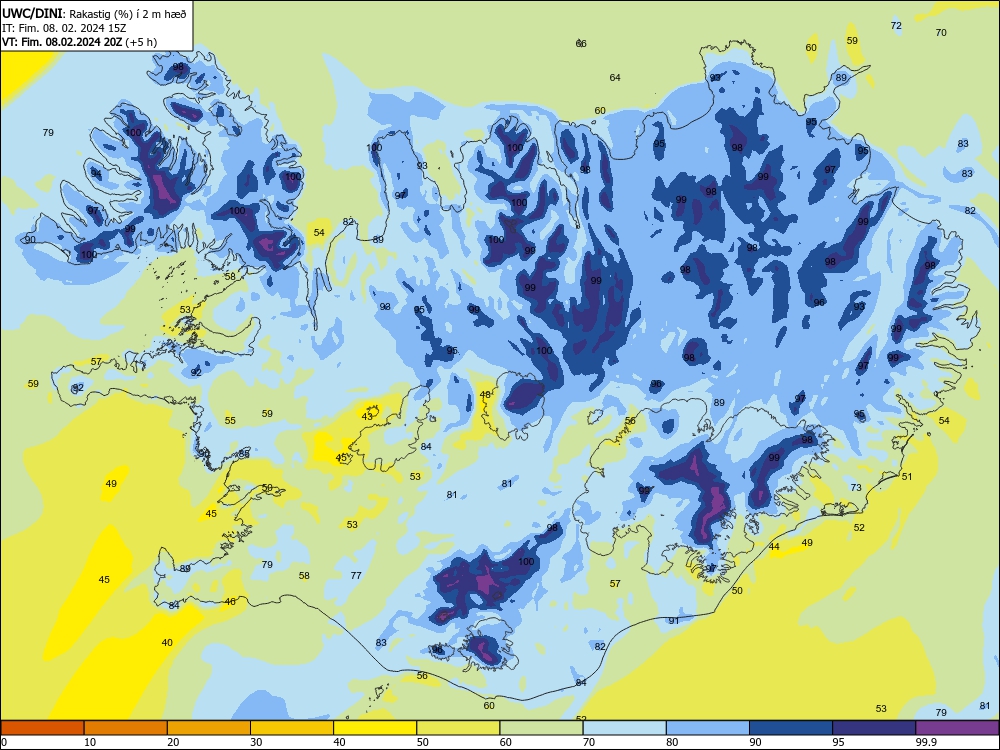Viewport: 1000px width, 750px height.
Task: Click the legend label '20'
Action: tap(173, 742)
